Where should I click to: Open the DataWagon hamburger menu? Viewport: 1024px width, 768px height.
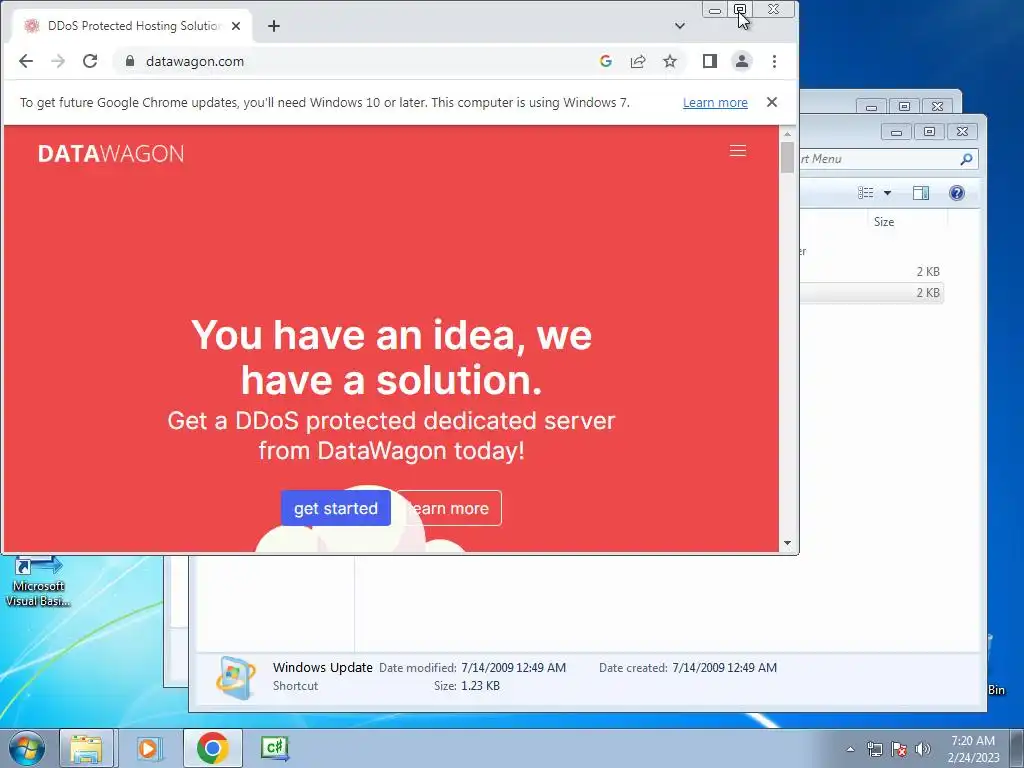[x=738, y=151]
